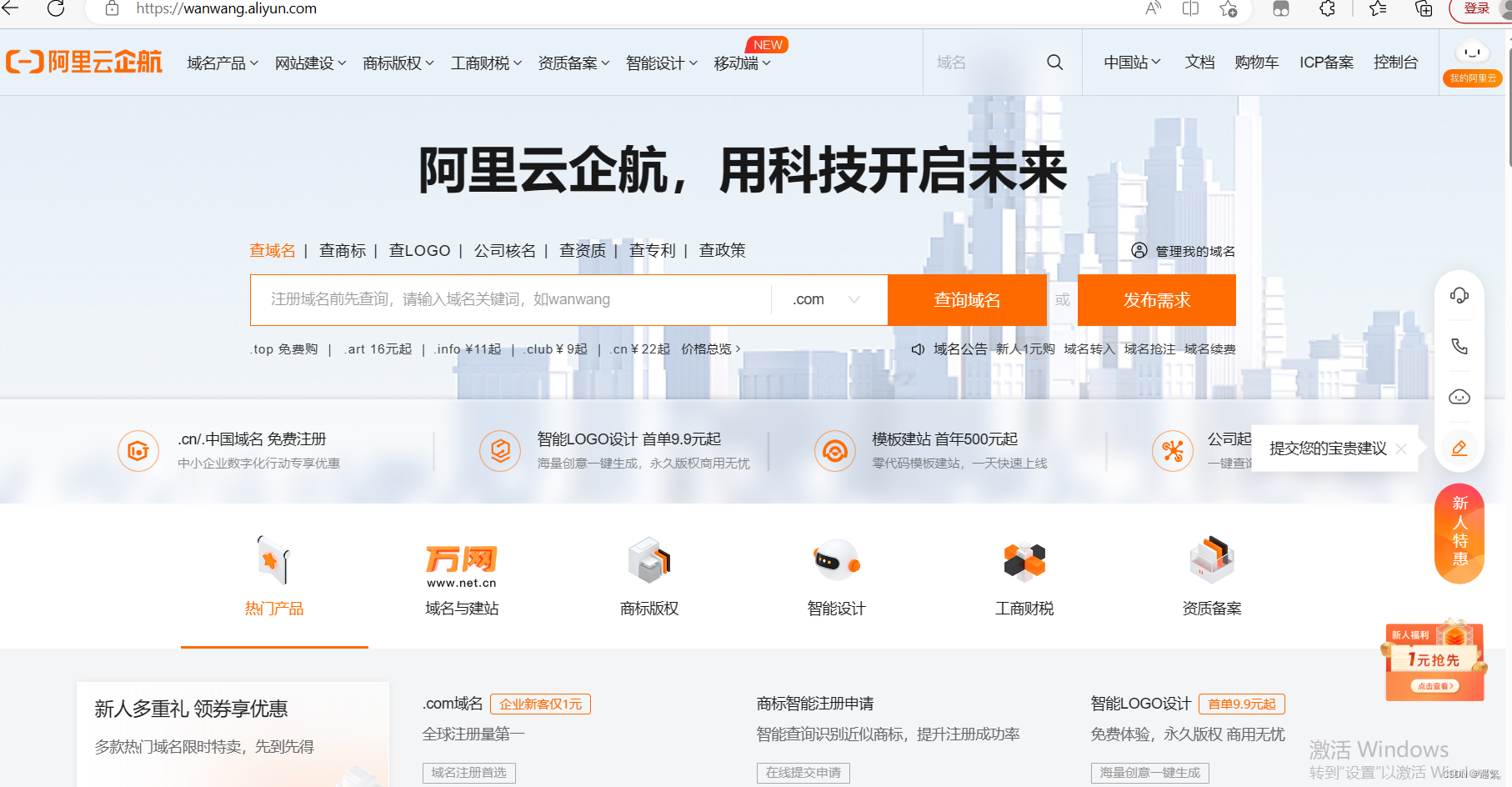Open the 文档 link
This screenshot has height=787, width=1512.
click(x=1200, y=63)
